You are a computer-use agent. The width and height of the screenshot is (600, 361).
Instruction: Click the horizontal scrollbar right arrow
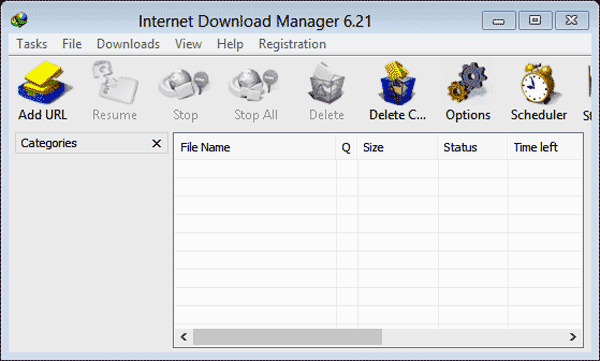(572, 337)
